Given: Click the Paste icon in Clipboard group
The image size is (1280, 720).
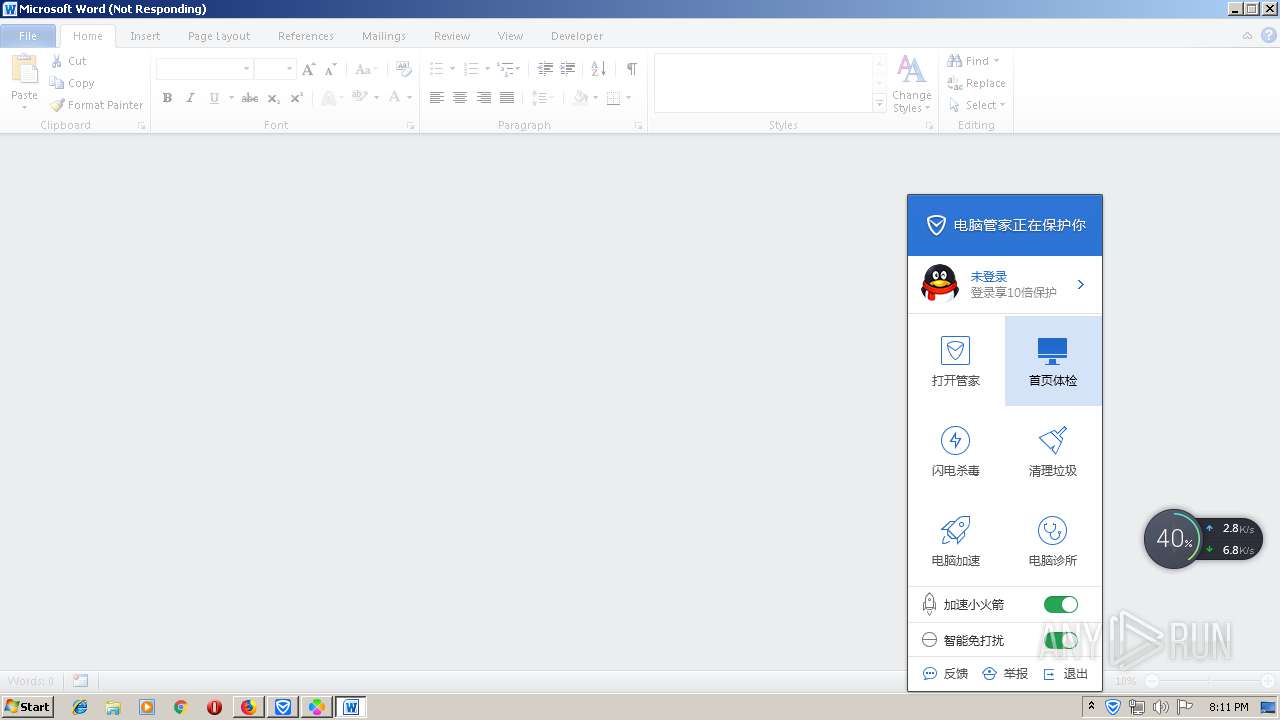Looking at the screenshot, I should tap(24, 70).
